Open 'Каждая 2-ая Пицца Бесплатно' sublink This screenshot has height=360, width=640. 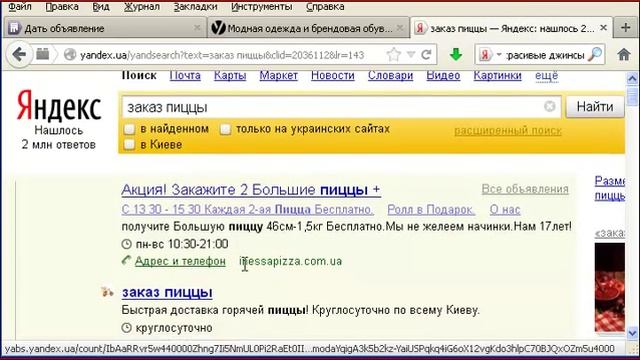pos(247,210)
